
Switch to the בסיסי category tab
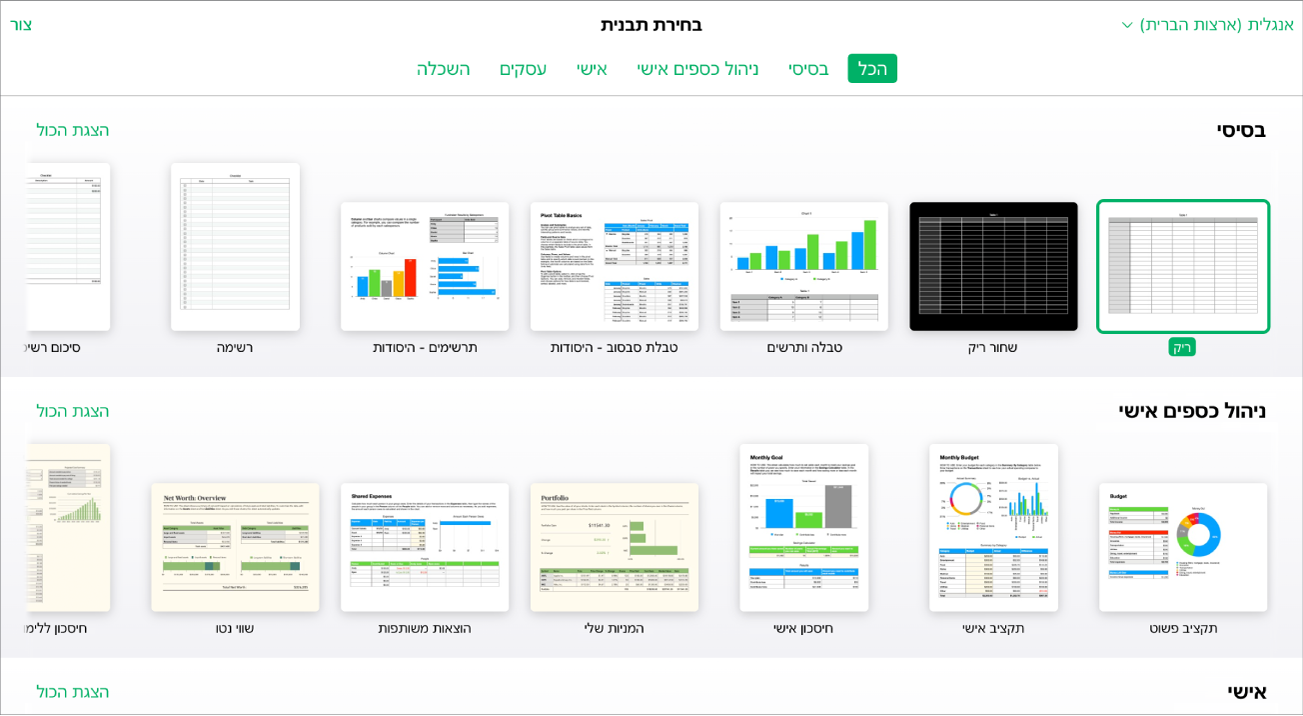coord(808,69)
